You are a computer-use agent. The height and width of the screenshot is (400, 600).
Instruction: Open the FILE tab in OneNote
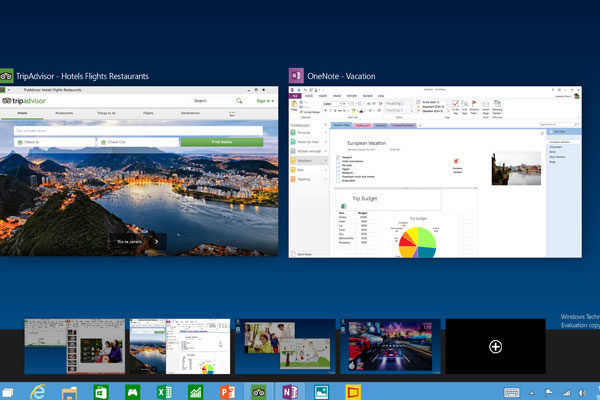point(295,96)
